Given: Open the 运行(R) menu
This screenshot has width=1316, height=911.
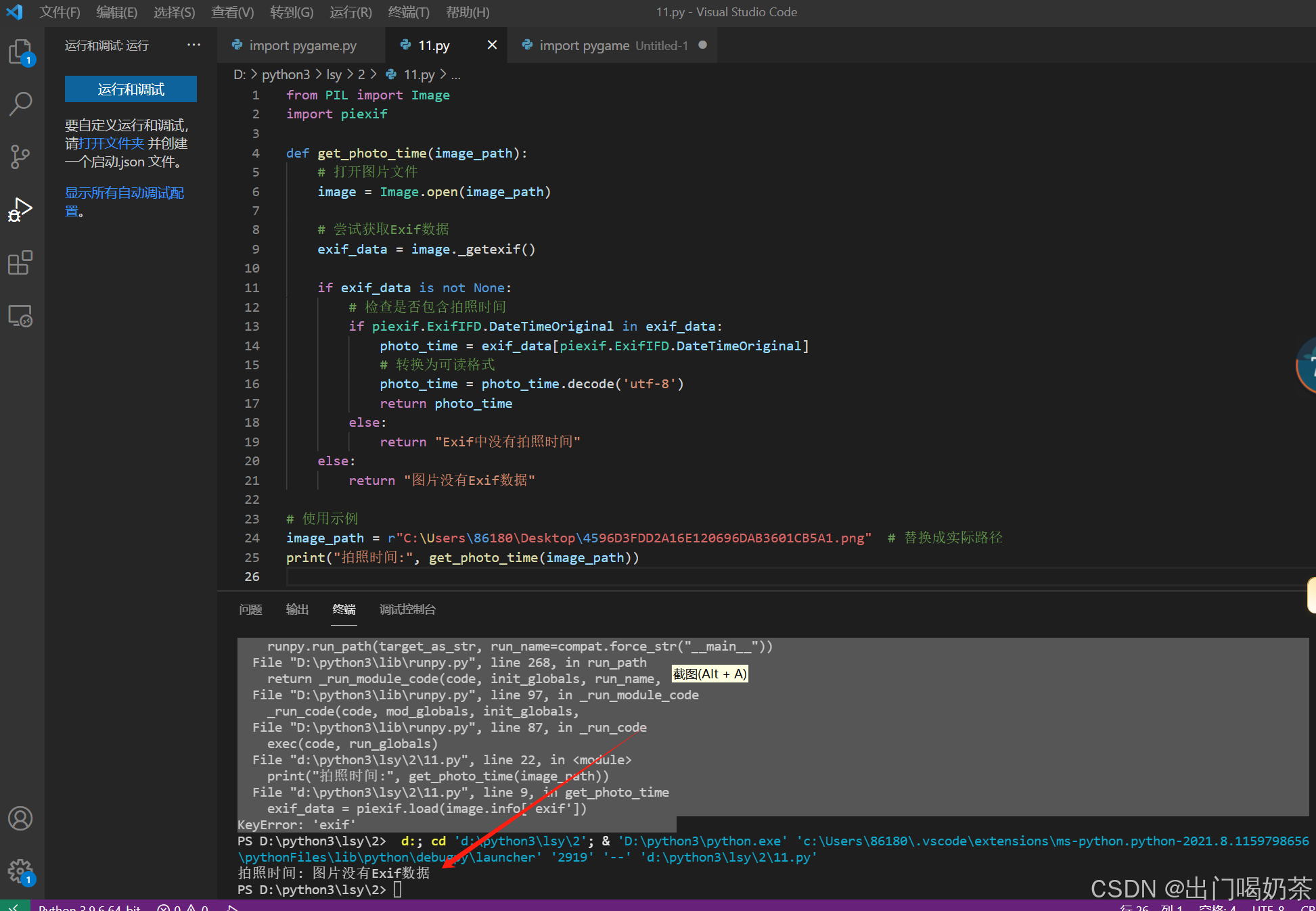Looking at the screenshot, I should point(350,12).
